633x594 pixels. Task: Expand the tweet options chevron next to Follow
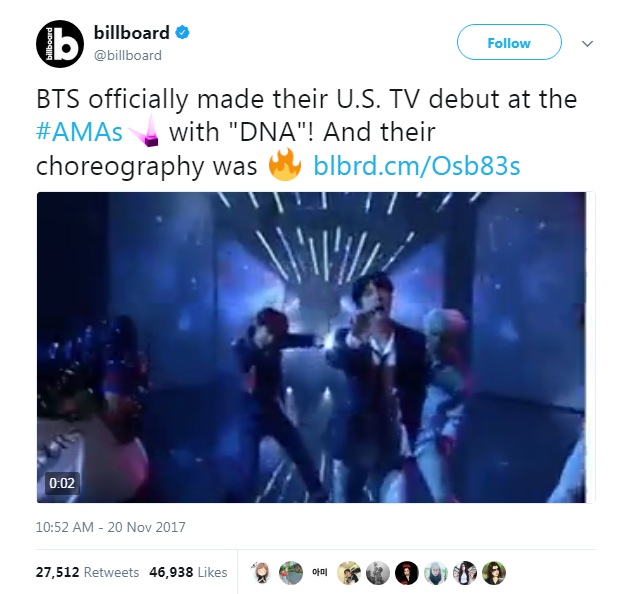tap(587, 43)
